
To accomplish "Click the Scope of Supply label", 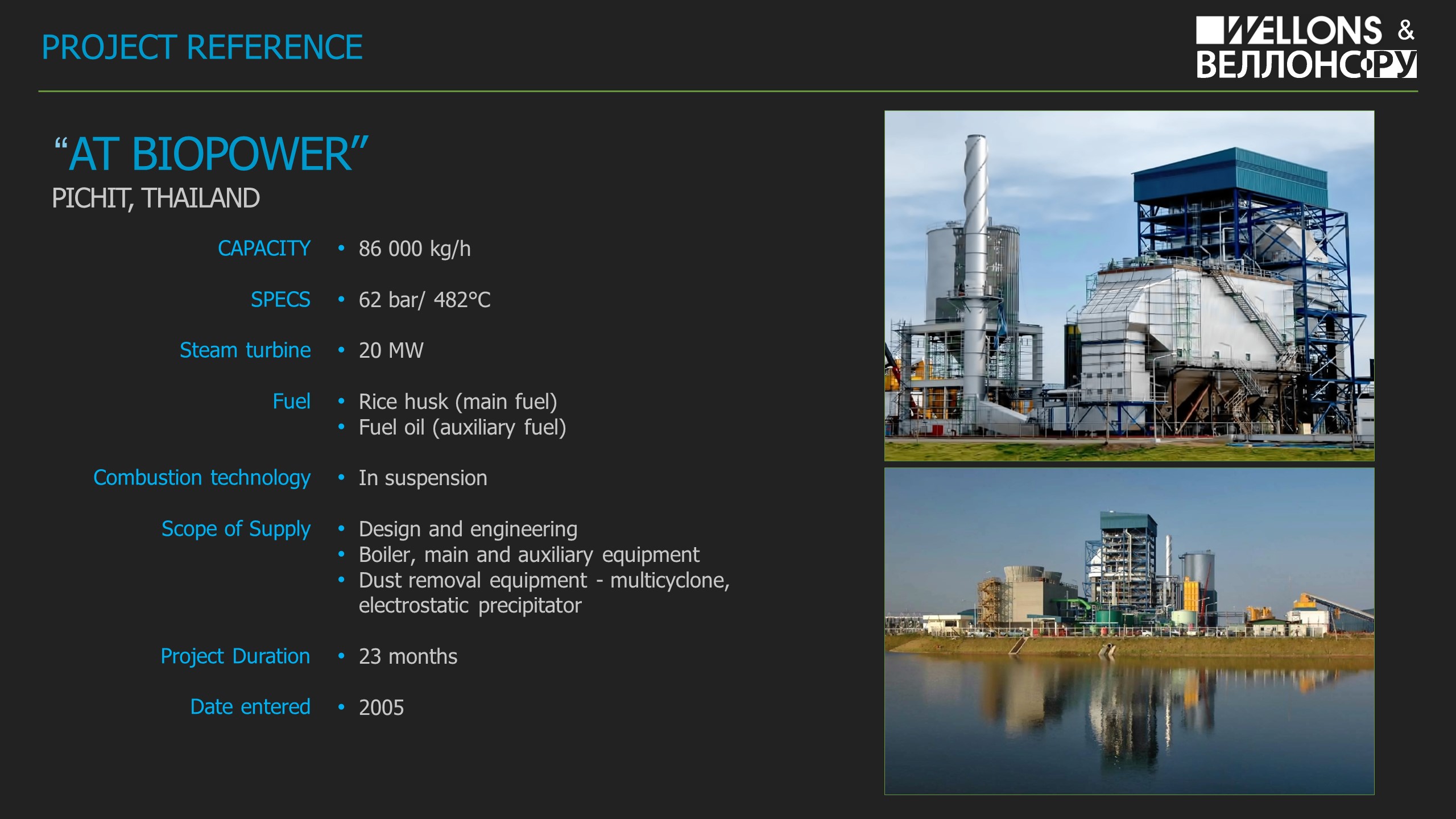I will tap(236, 530).
